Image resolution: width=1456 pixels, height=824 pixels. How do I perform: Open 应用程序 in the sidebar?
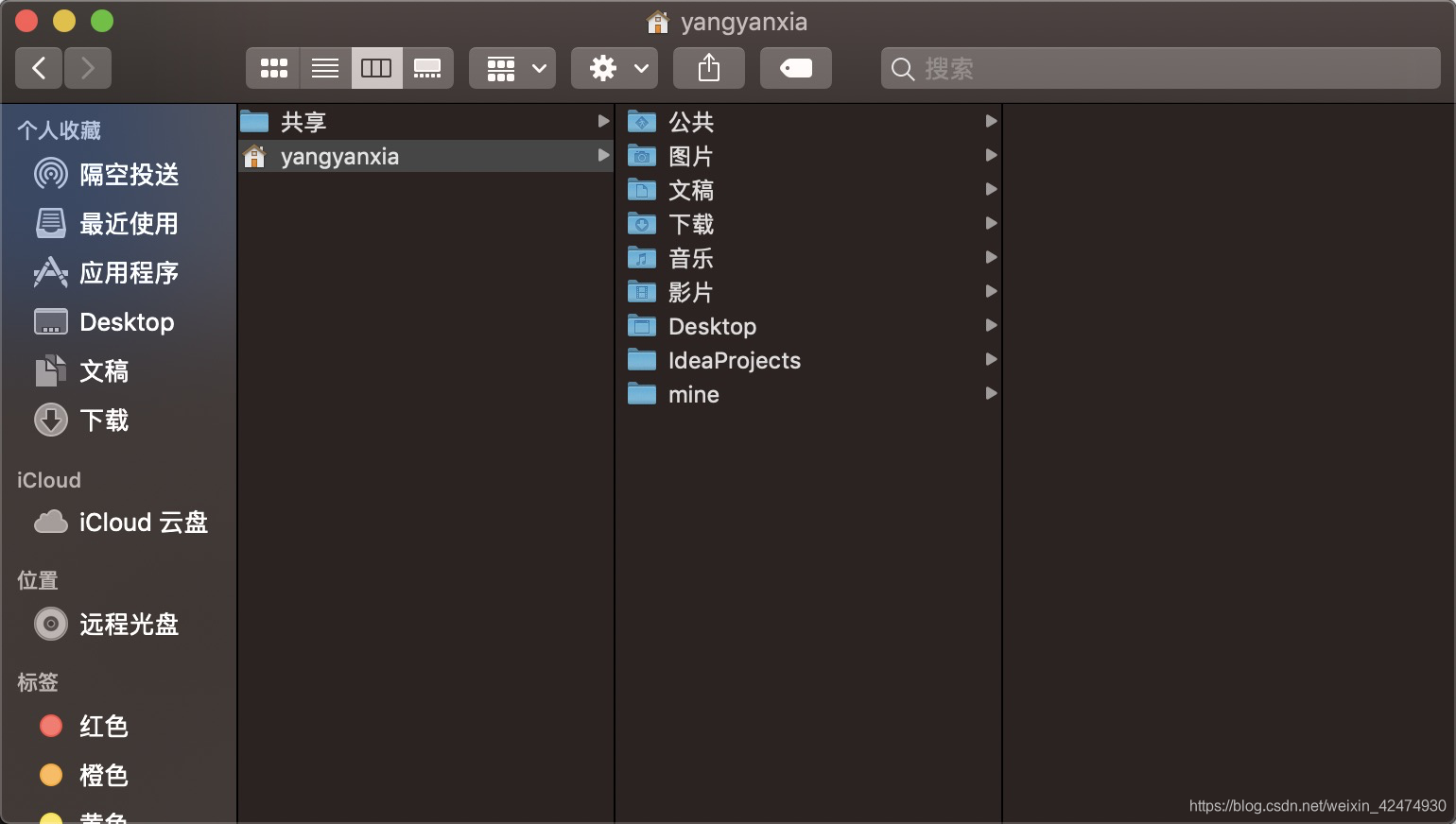[118, 273]
